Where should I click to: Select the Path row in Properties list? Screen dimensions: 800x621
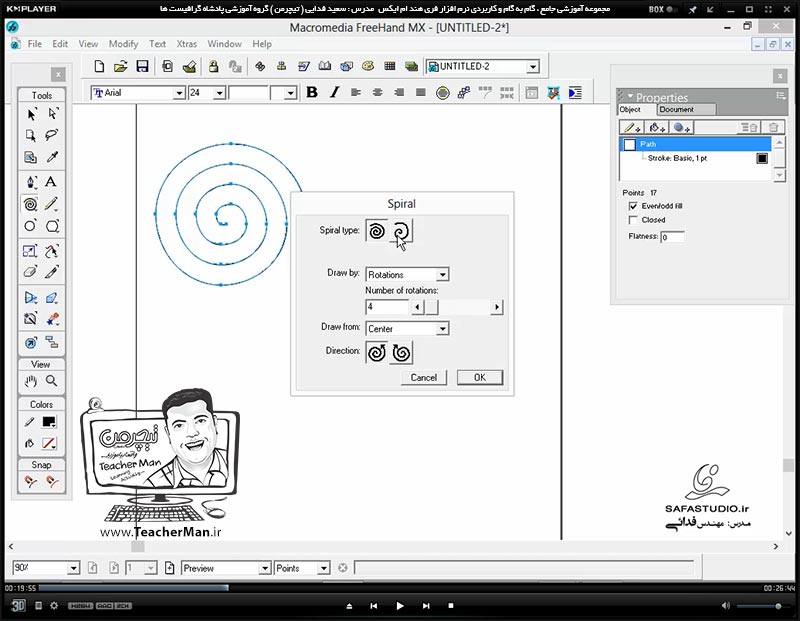695,144
